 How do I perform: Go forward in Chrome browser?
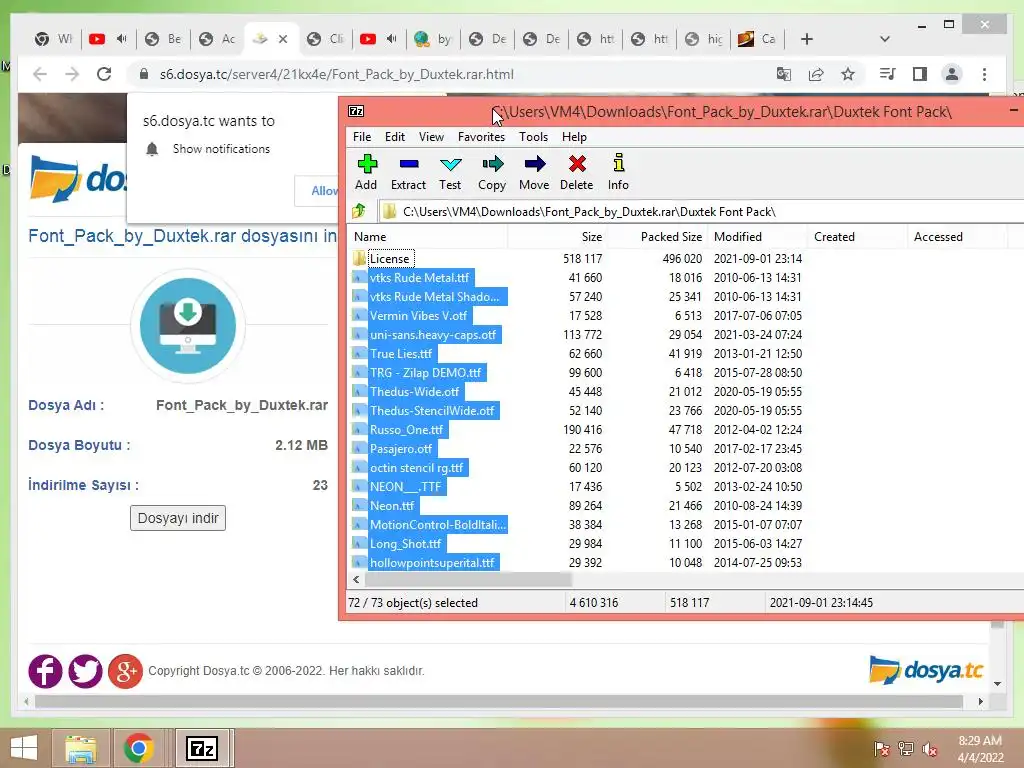[x=72, y=74]
